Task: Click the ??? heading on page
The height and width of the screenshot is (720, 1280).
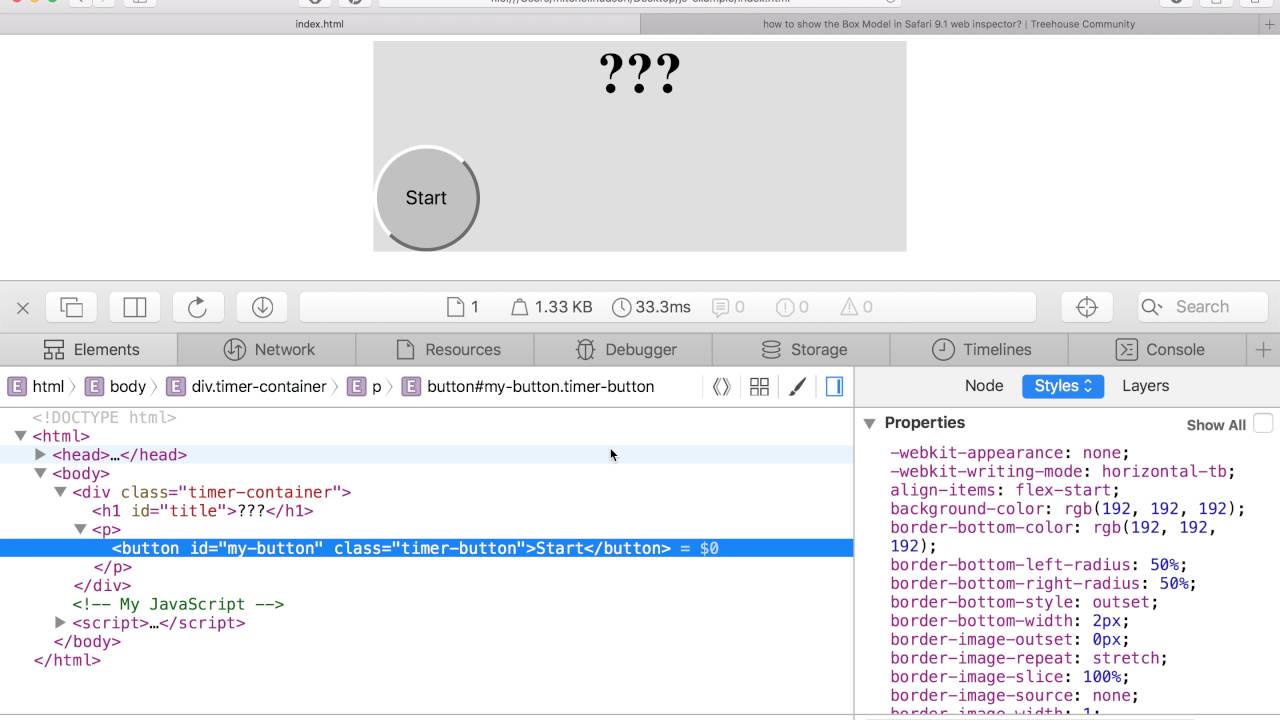Action: click(640, 74)
